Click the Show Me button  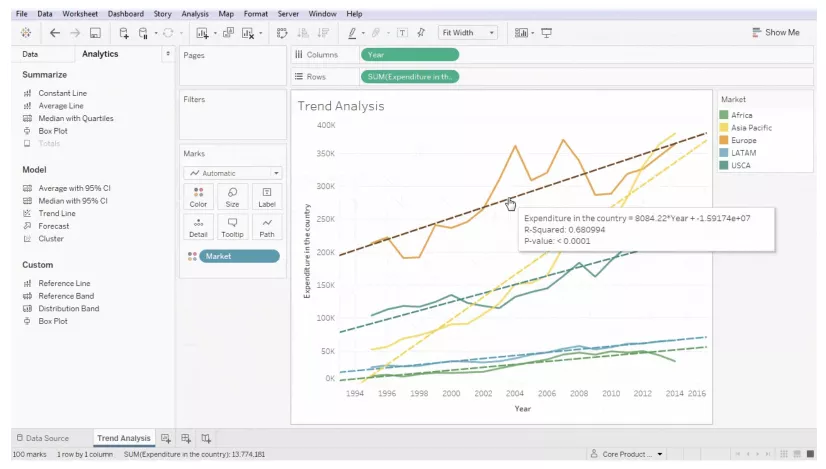[x=775, y=33]
